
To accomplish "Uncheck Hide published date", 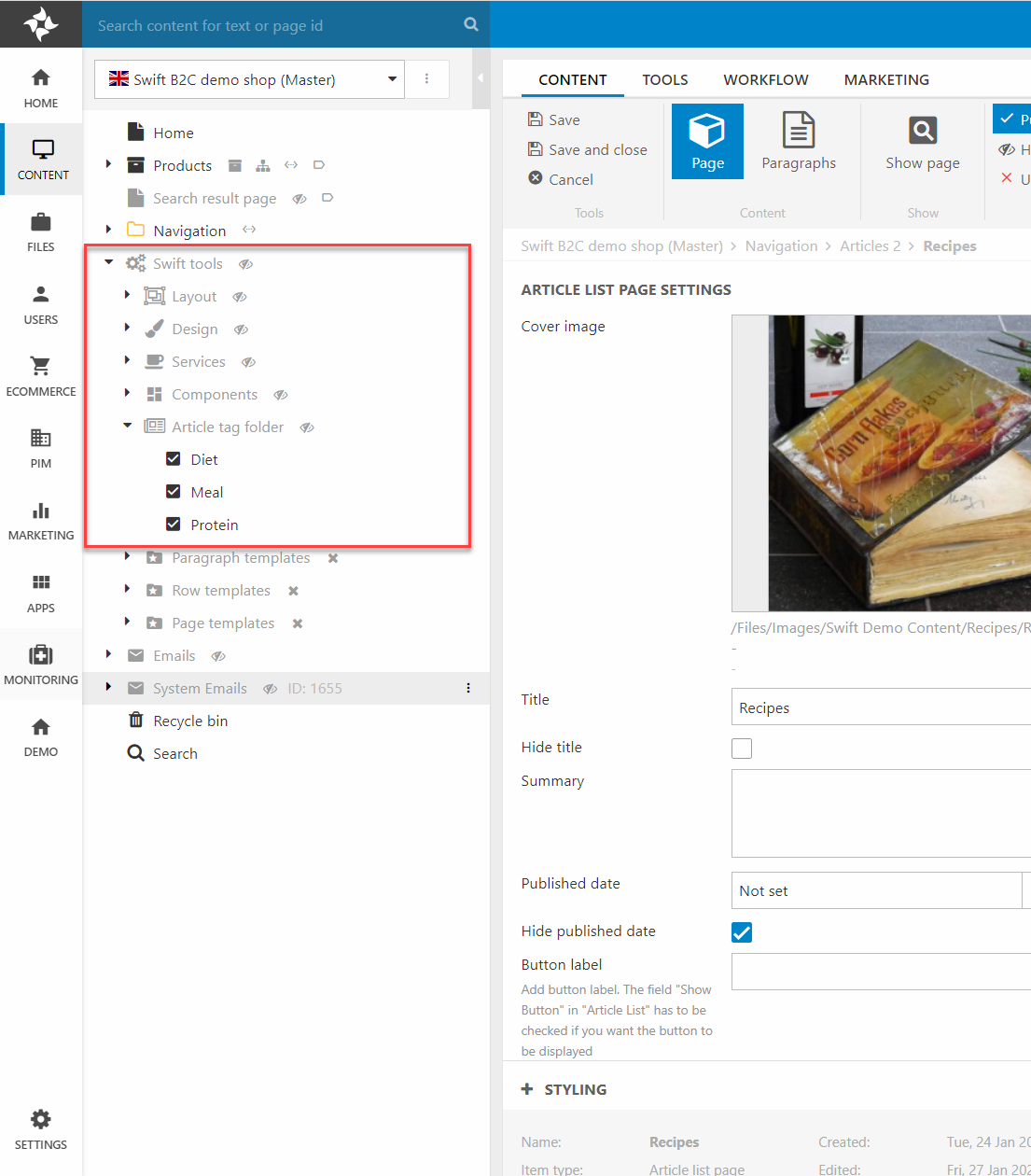I will (742, 932).
